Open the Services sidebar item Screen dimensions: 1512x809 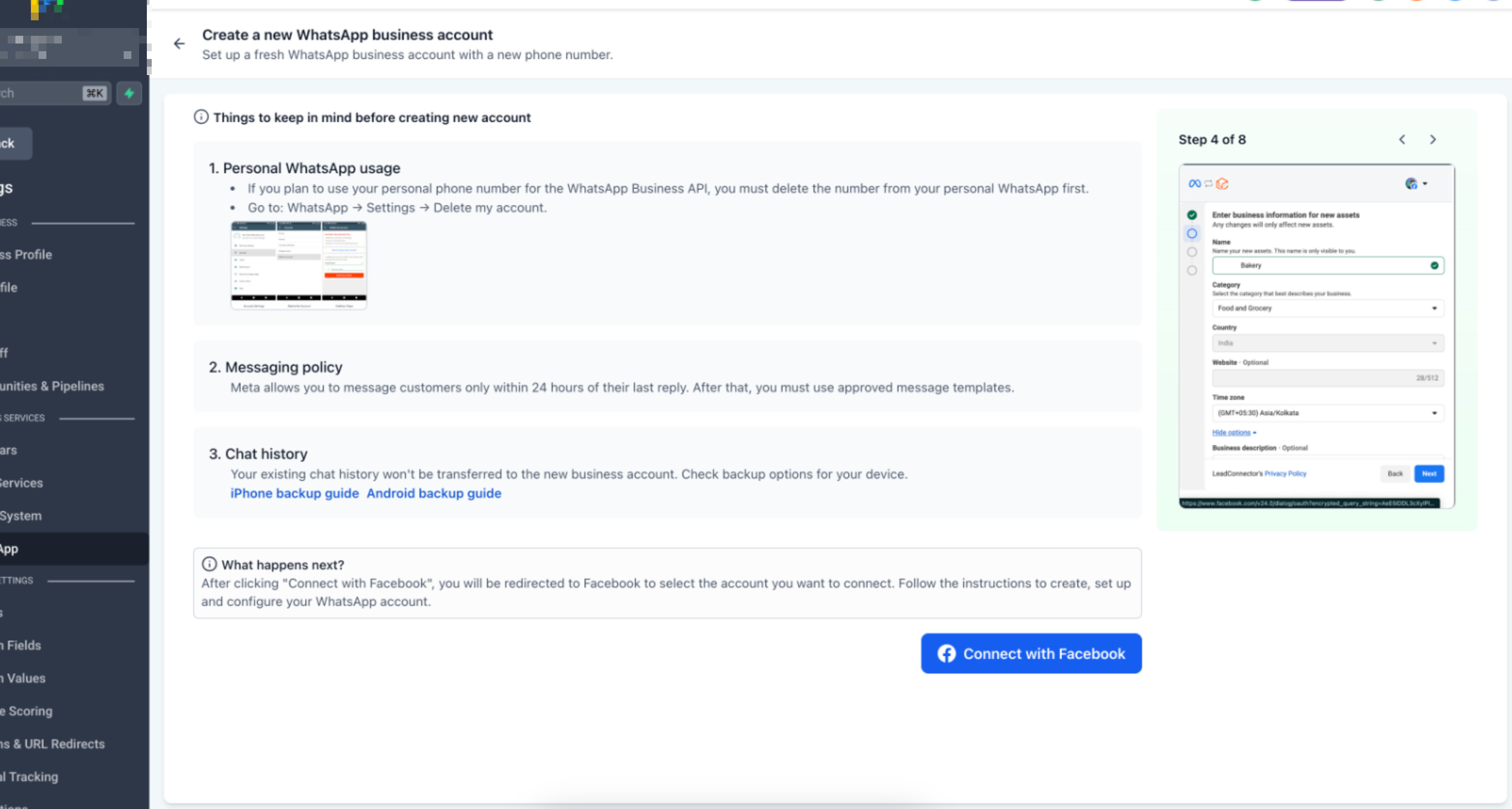coord(22,483)
